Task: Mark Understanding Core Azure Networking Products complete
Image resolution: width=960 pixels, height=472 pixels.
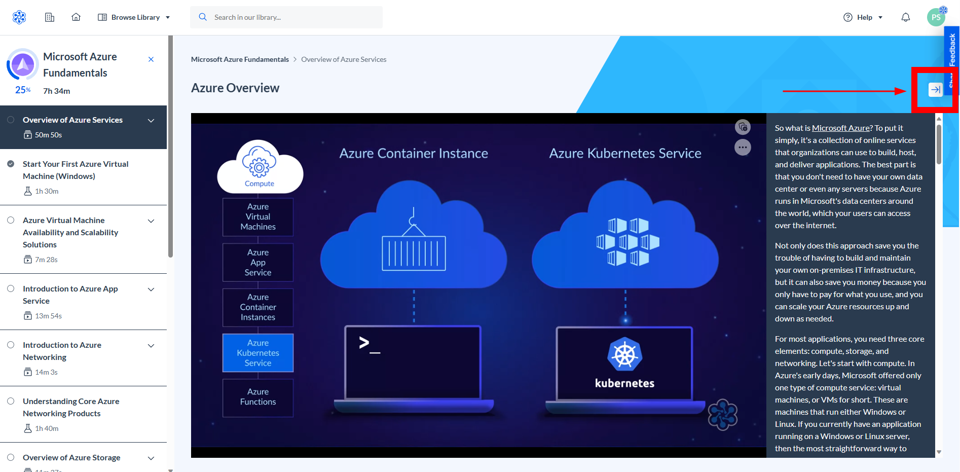Action: [x=10, y=402]
